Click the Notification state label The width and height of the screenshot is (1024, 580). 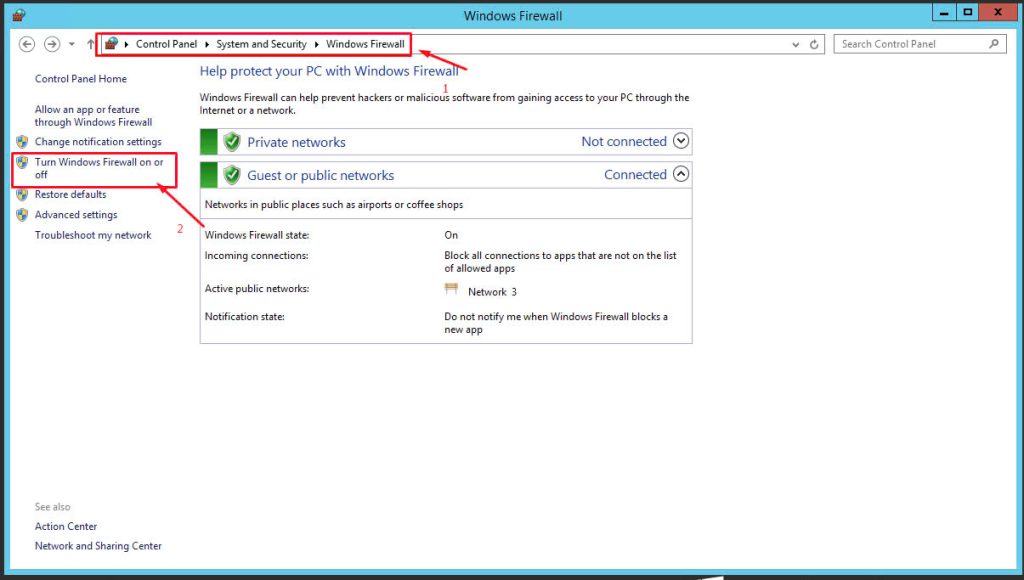pyautogui.click(x=244, y=317)
